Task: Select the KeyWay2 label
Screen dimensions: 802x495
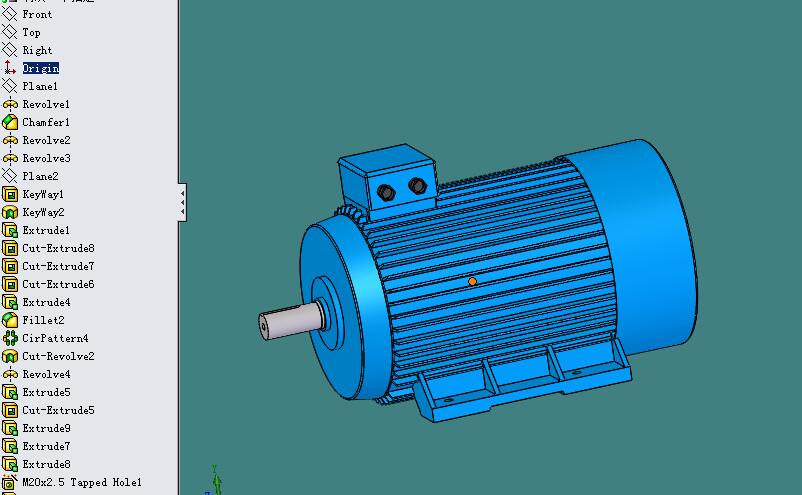Action: [43, 212]
